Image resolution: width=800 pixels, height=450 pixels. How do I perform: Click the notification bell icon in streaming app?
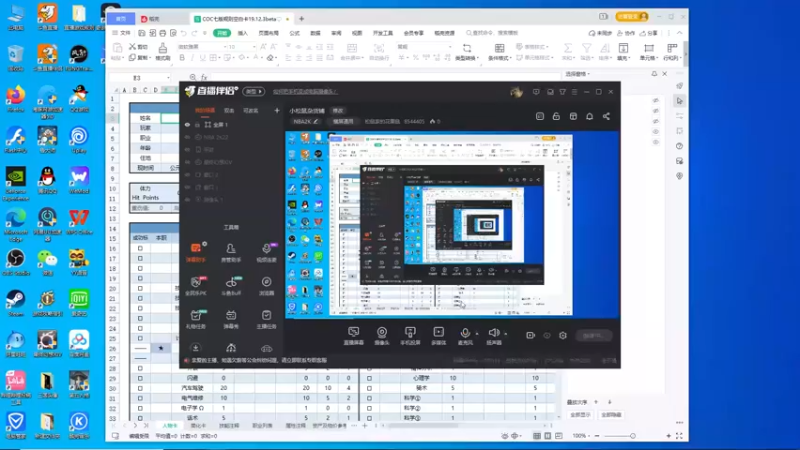(589, 116)
